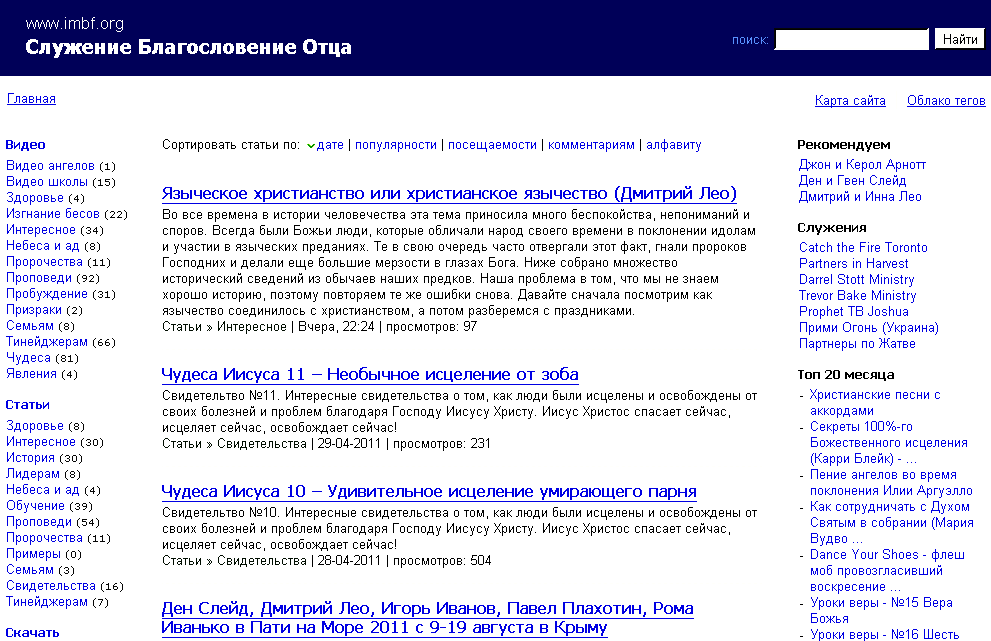Viewport: 991px width, 641px height.
Task: Open Пение ангелов во время поклонения link
Action: click(891, 482)
